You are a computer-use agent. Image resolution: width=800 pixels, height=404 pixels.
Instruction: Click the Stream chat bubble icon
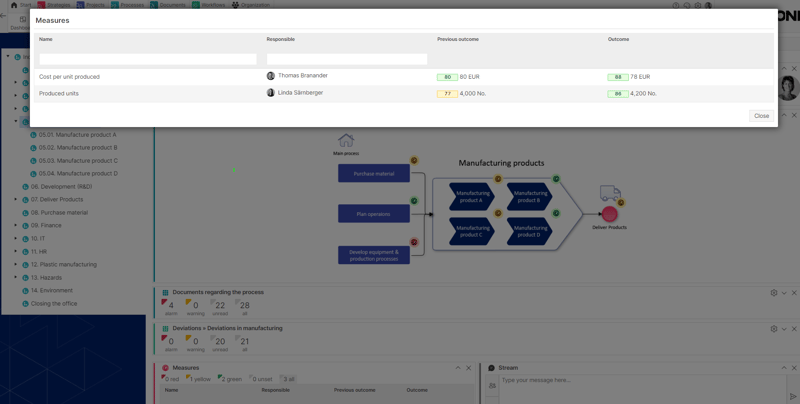[x=491, y=368]
